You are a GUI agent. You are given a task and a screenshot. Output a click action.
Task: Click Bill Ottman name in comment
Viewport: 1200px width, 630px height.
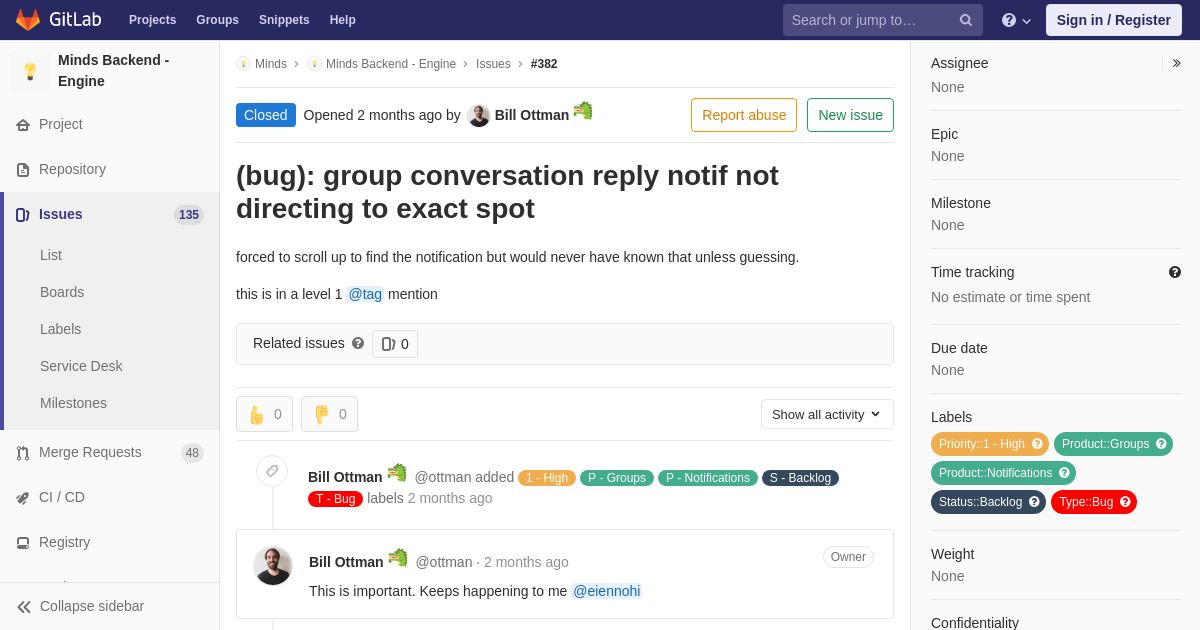pyautogui.click(x=346, y=562)
